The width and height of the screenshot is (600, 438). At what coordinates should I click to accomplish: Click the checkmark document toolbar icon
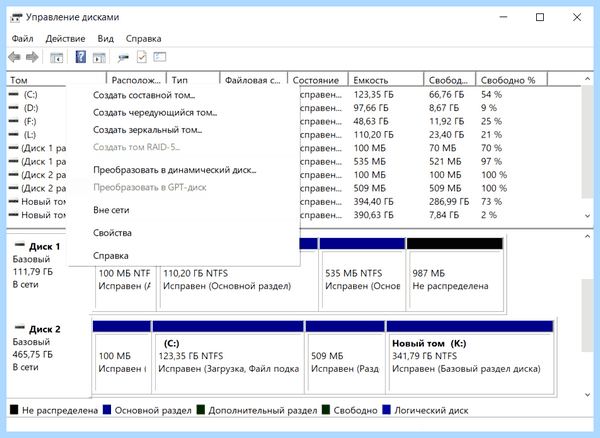pos(142,57)
